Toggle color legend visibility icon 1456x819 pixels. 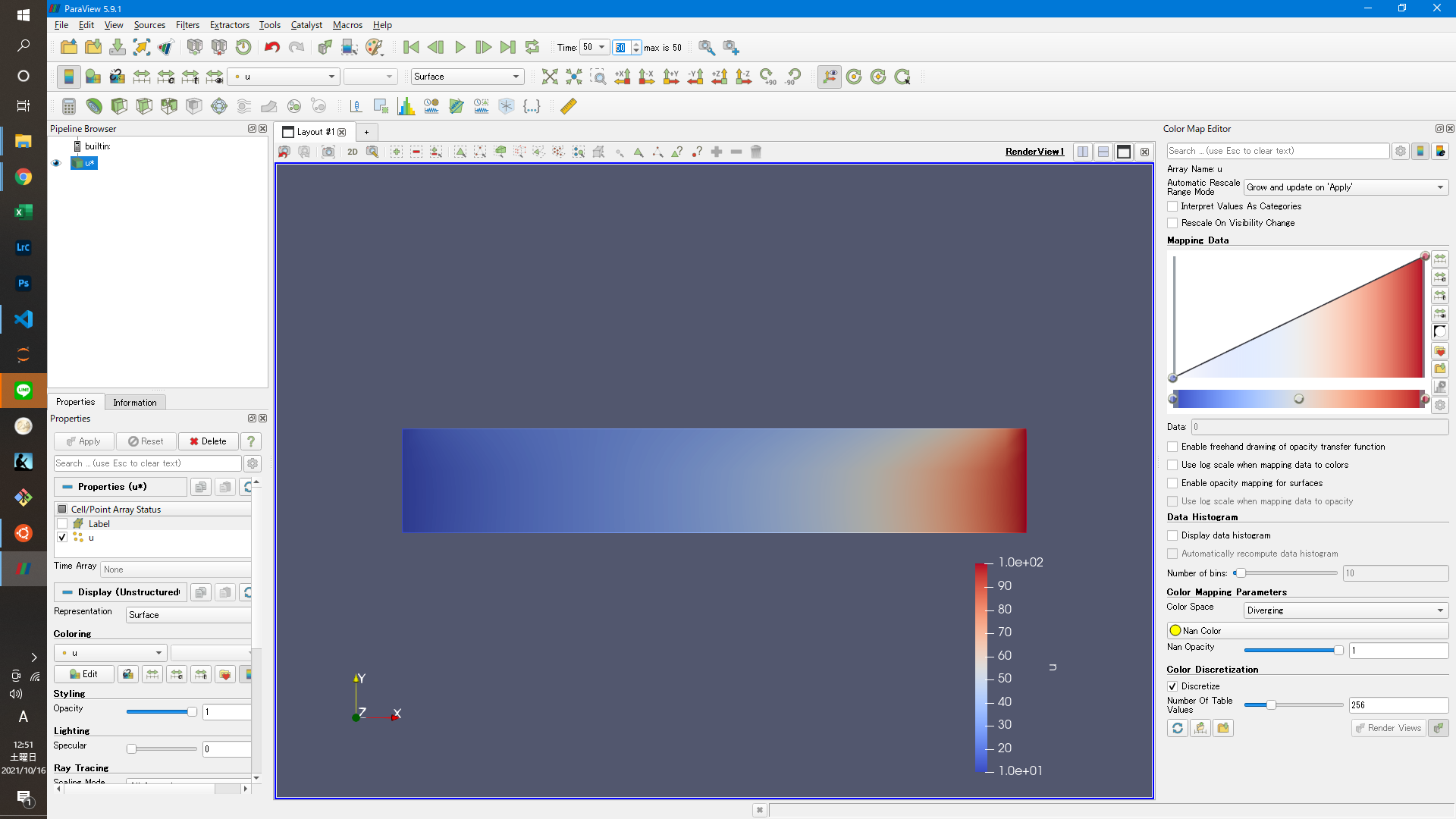(x=68, y=77)
